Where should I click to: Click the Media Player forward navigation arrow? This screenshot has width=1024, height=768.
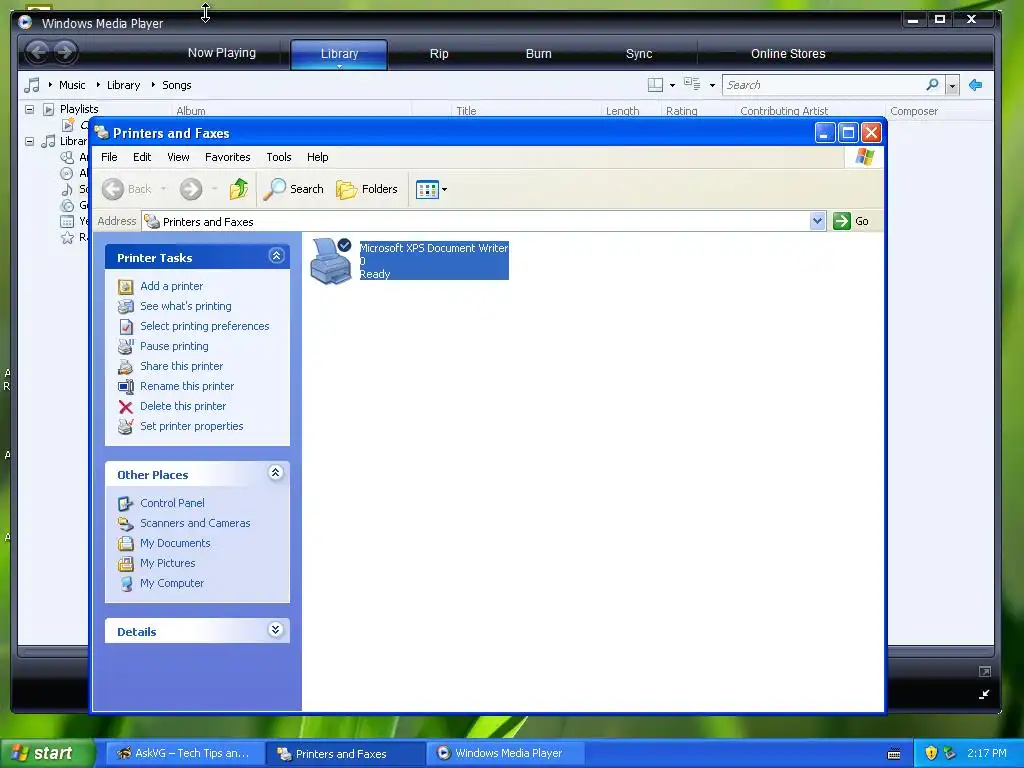pyautogui.click(x=65, y=52)
